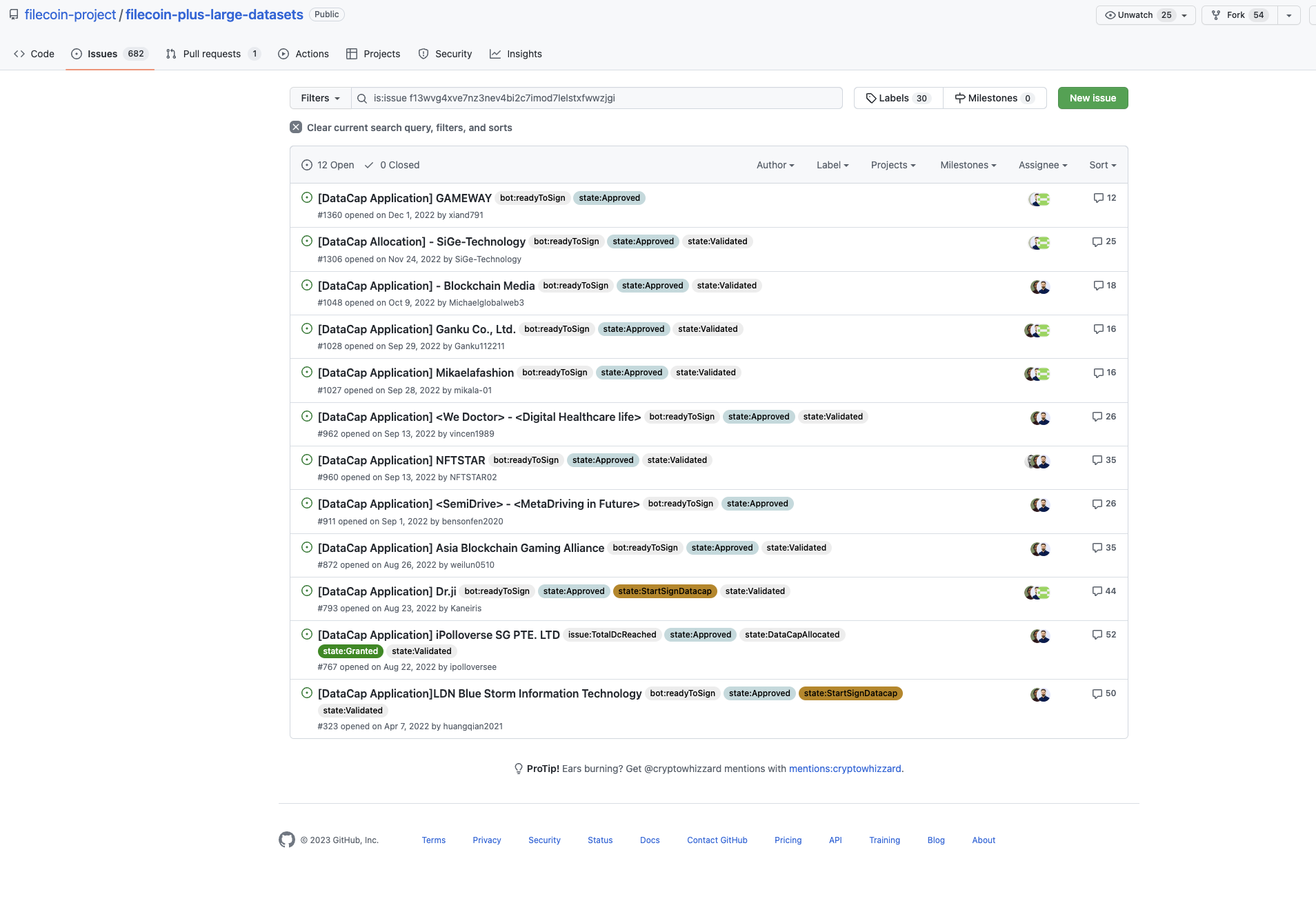Click the New issue button
This screenshot has height=899, width=1316.
point(1093,98)
